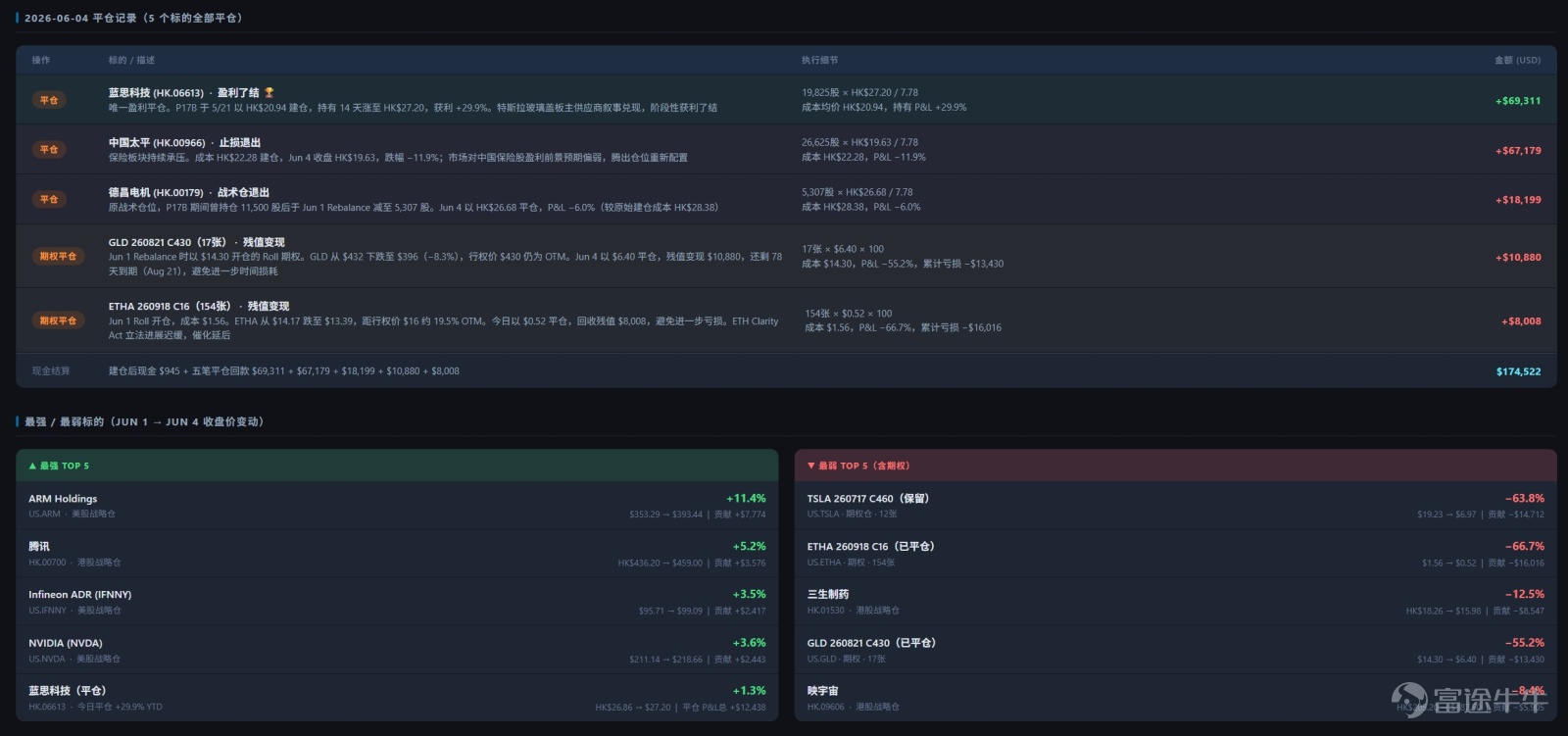Select the 三生制药 row name

pyautogui.click(x=827, y=595)
